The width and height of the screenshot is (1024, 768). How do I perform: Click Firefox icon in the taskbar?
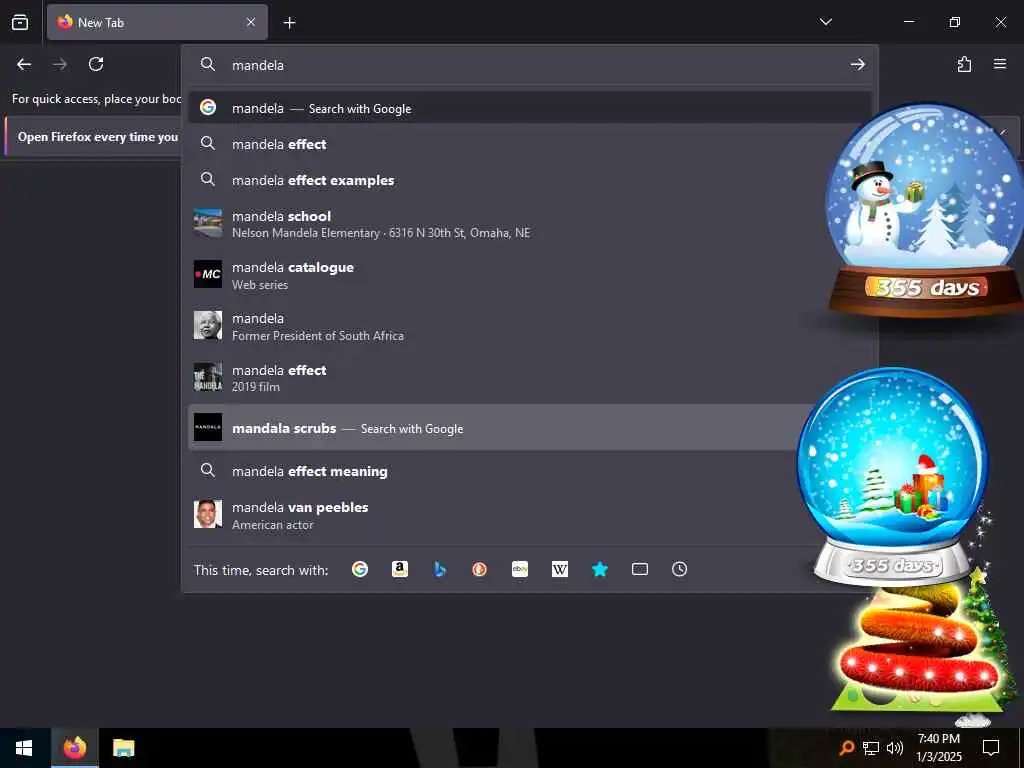click(x=74, y=748)
